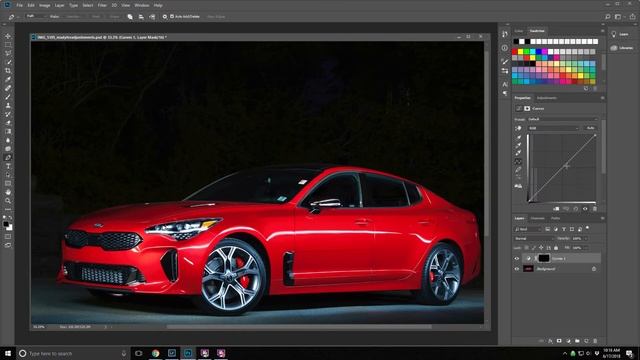
Task: Toggle lock all in Layers panel
Action: tap(556, 248)
